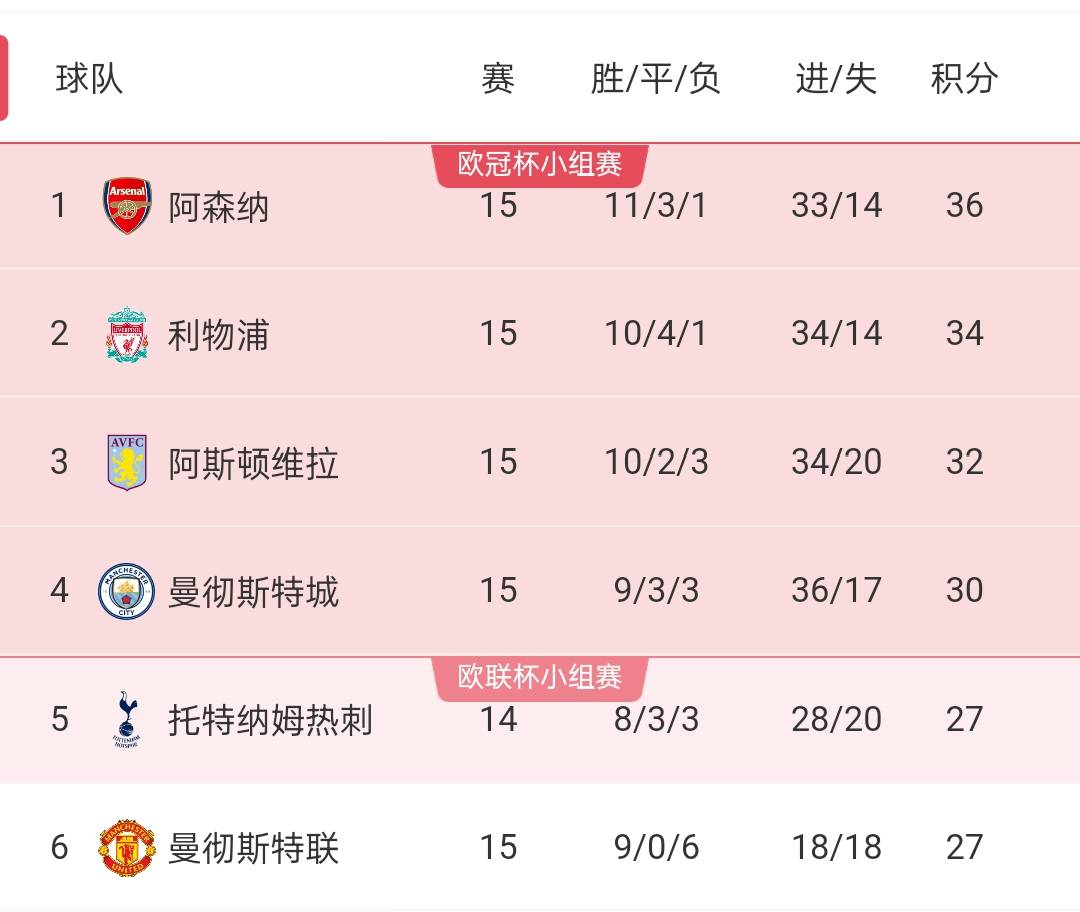The height and width of the screenshot is (912, 1080).
Task: Click the Liverpool club crest icon
Action: 127,335
